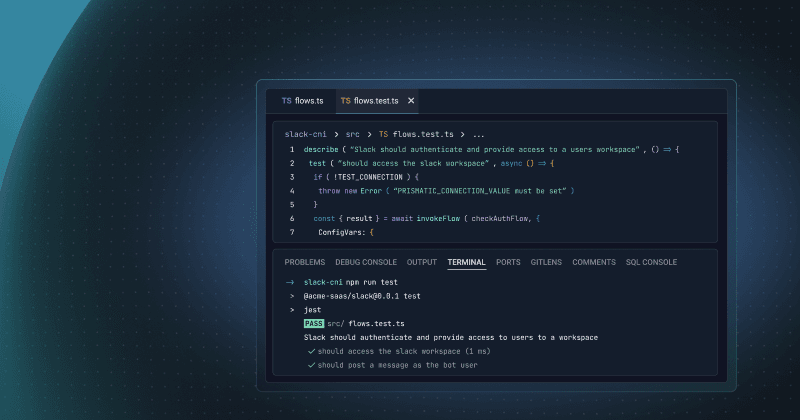Click the test call on line 2
Image resolution: width=800 pixels, height=420 pixels.
317,163
